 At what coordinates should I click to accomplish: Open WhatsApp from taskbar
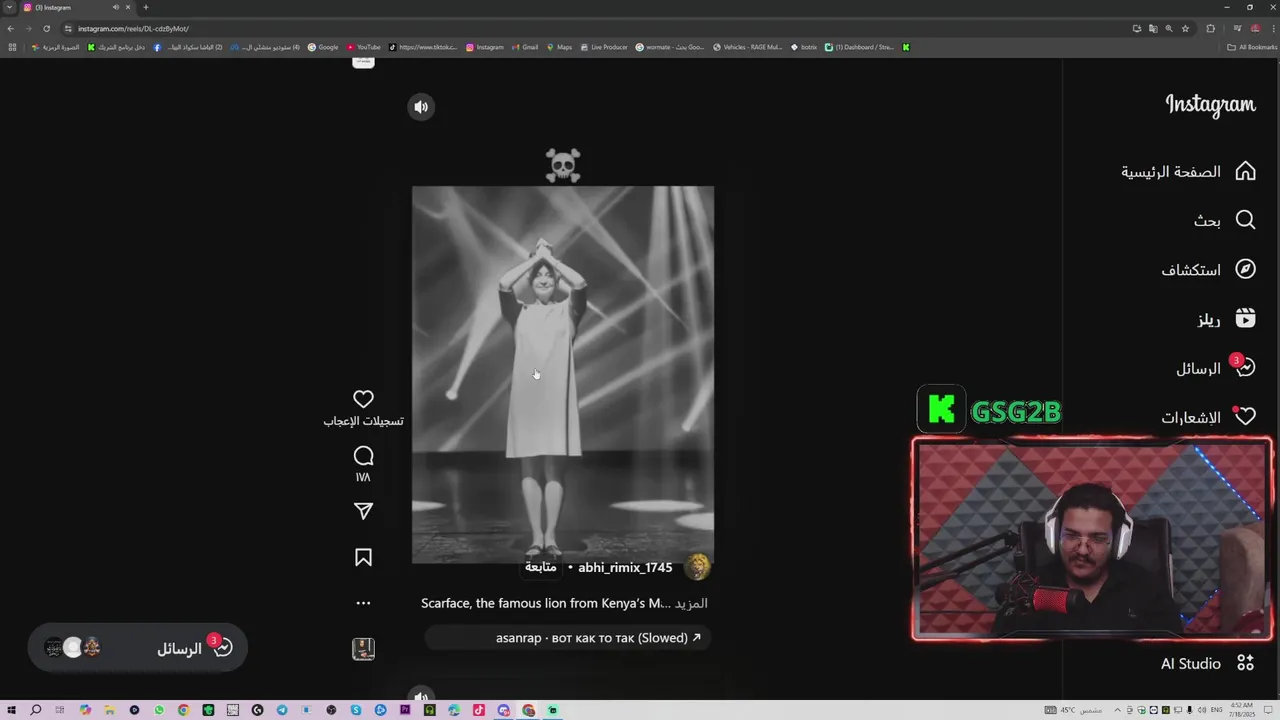(x=159, y=710)
